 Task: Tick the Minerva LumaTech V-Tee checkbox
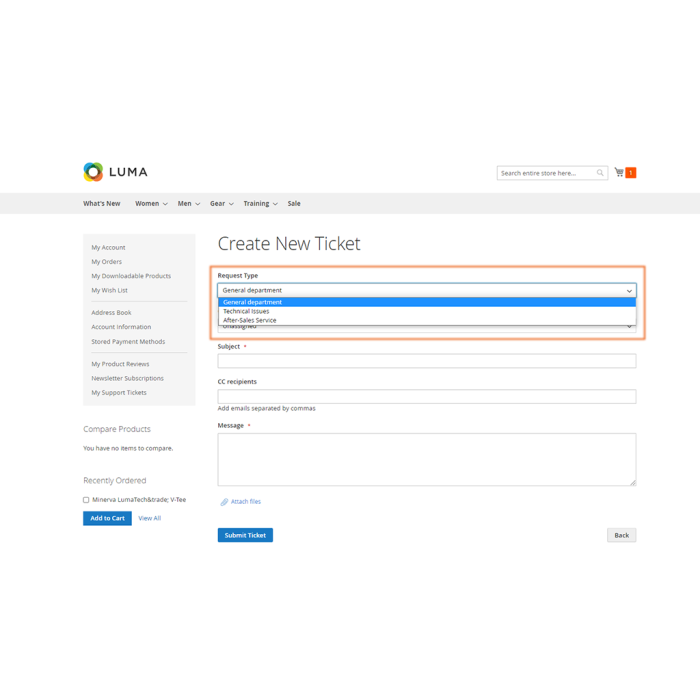[86, 500]
